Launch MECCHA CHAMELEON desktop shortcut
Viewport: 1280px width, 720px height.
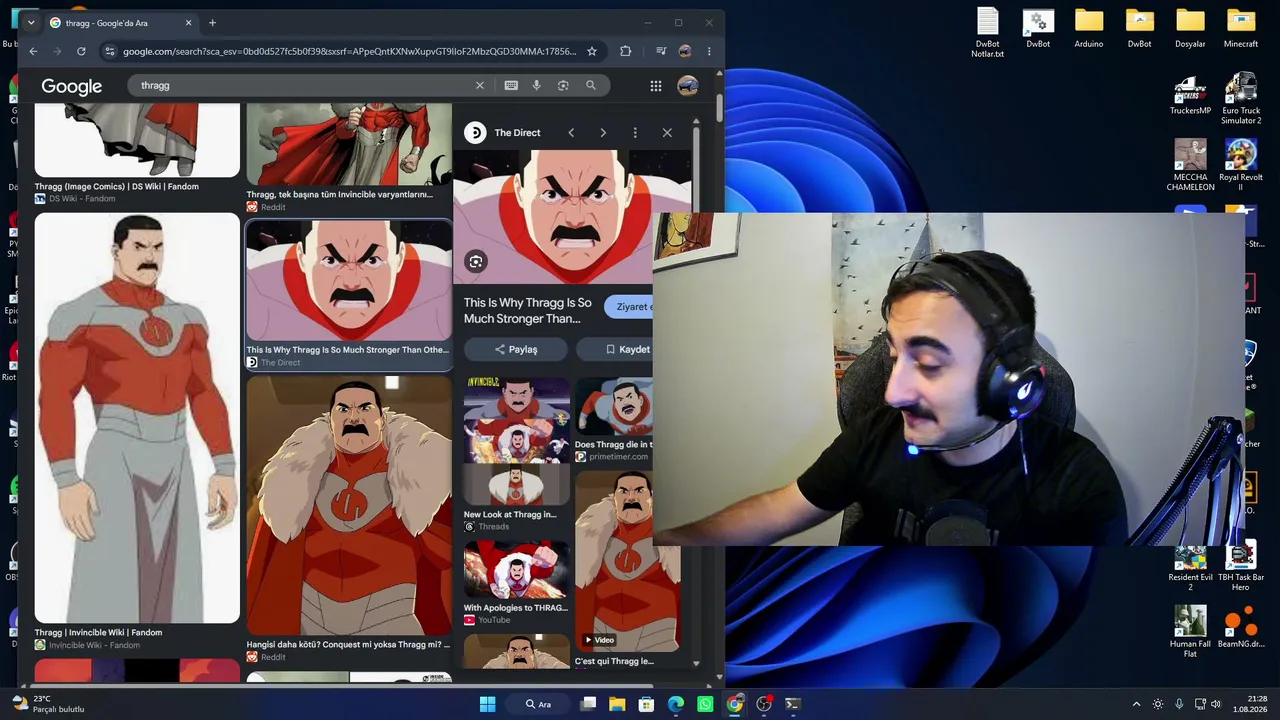point(1190,166)
